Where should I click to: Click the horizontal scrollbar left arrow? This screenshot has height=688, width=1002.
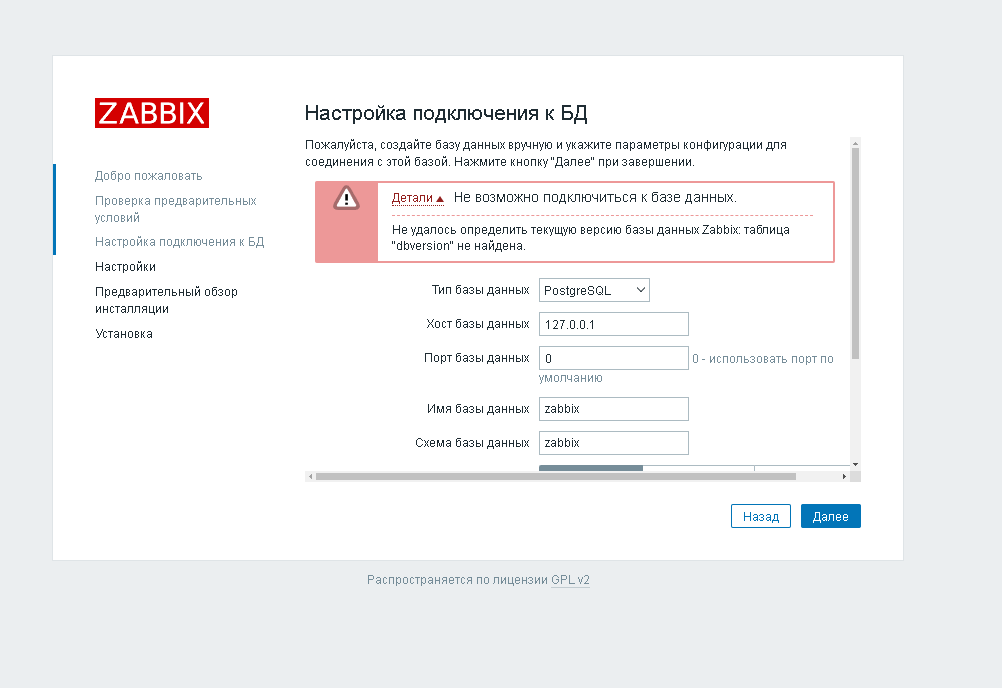tap(311, 477)
